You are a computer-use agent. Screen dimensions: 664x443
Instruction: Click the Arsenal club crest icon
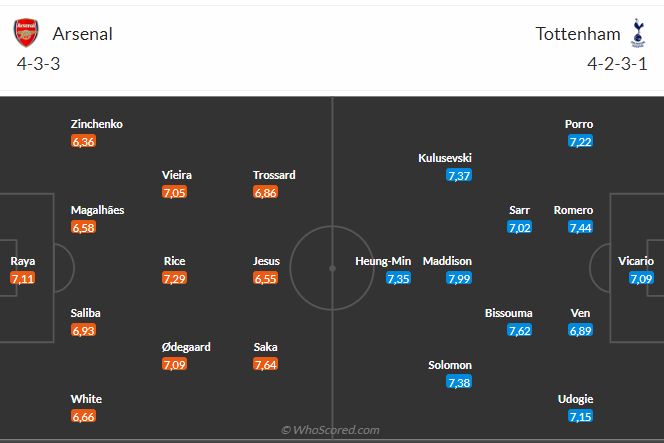coord(26,33)
